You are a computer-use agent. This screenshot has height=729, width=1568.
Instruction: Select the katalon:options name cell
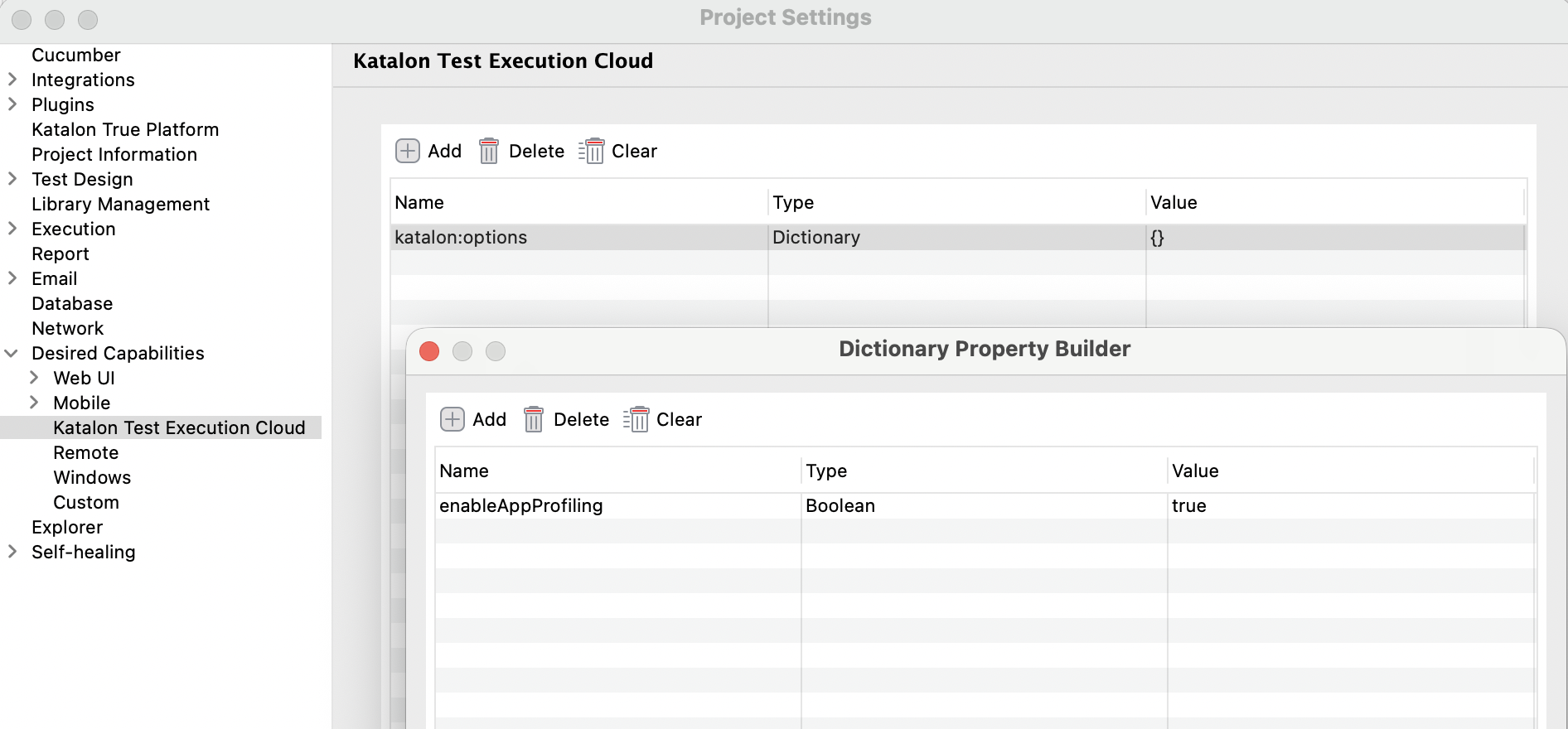tap(579, 237)
